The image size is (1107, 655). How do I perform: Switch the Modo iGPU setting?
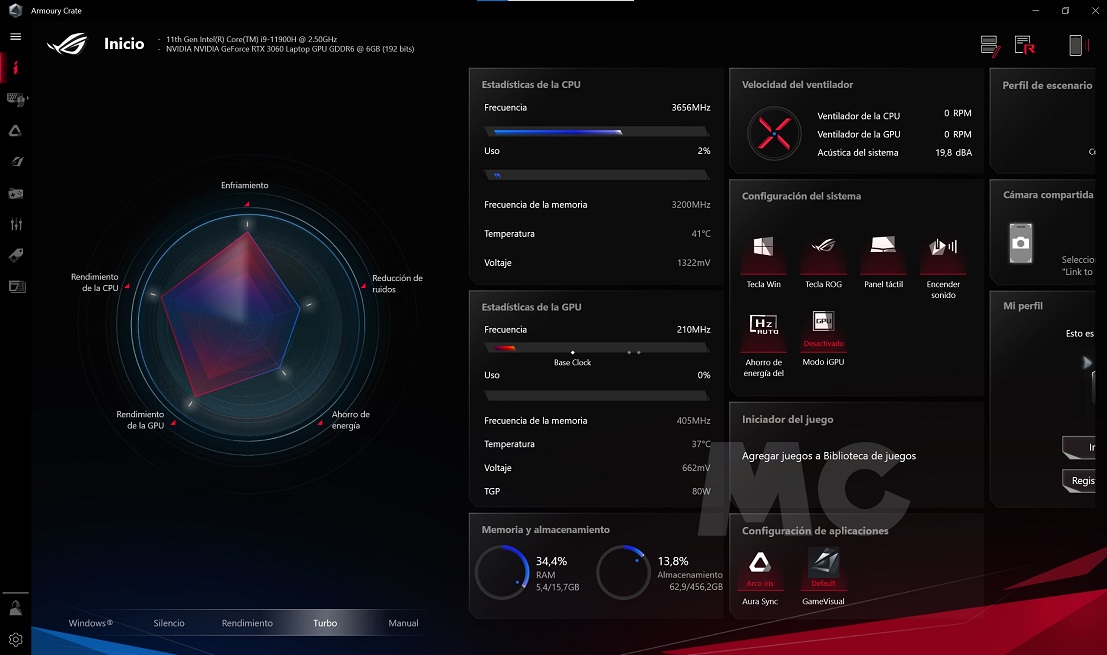[823, 331]
